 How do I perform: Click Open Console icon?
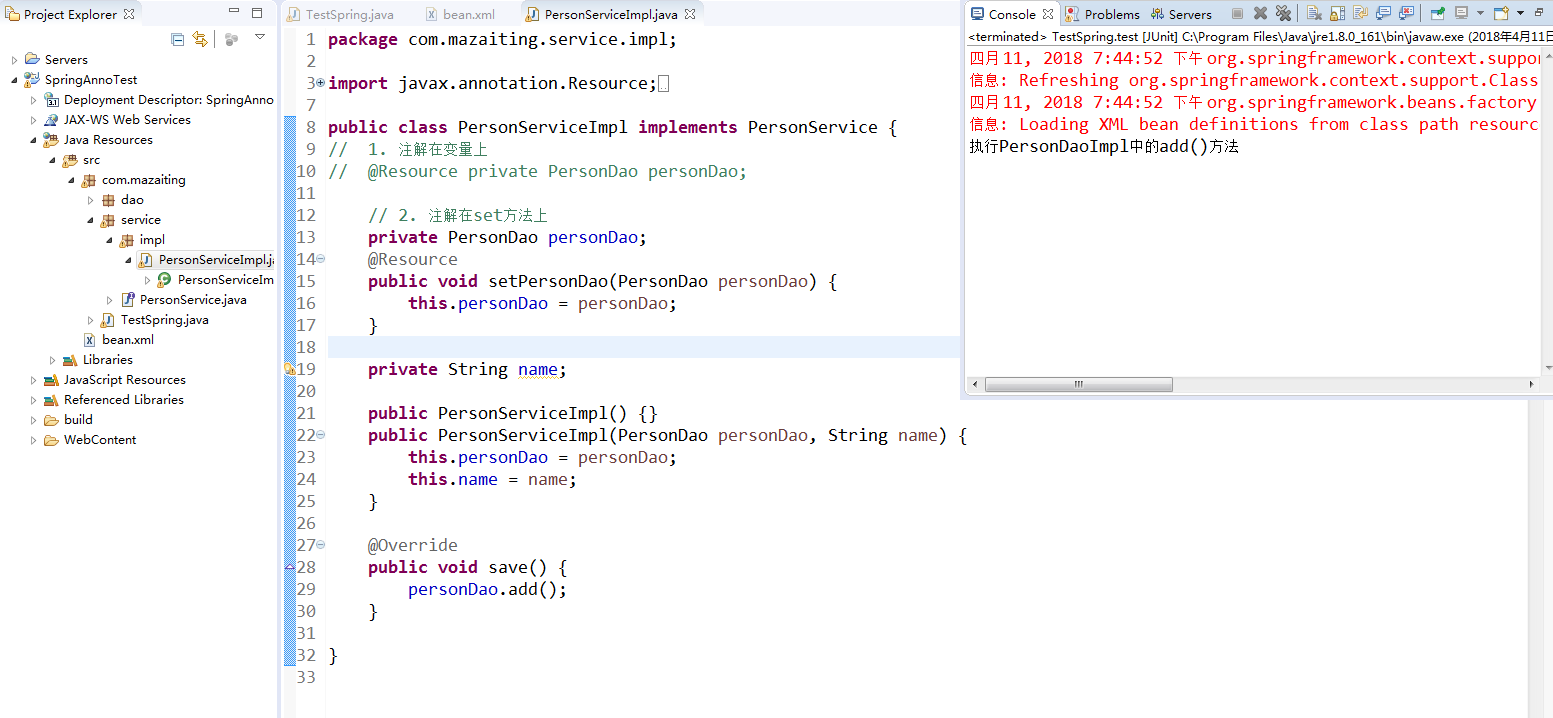click(1501, 14)
